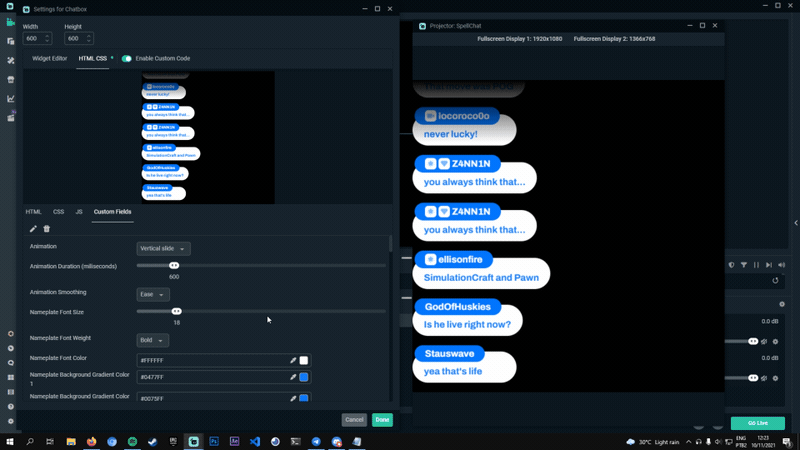Screen dimensions: 800x450
Task: Click the Done button
Action: 382,420
